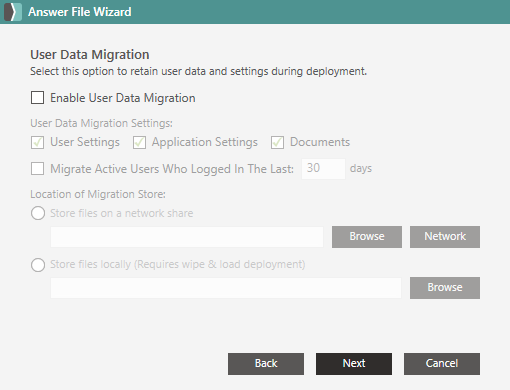This screenshot has height=390, width=510.
Task: Toggle the Documents checkbox
Action: click(277, 142)
